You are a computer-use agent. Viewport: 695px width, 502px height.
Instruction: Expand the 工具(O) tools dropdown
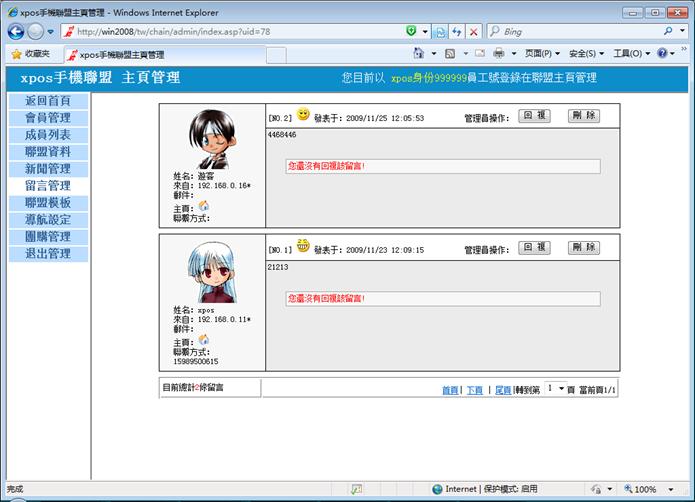[x=630, y=53]
